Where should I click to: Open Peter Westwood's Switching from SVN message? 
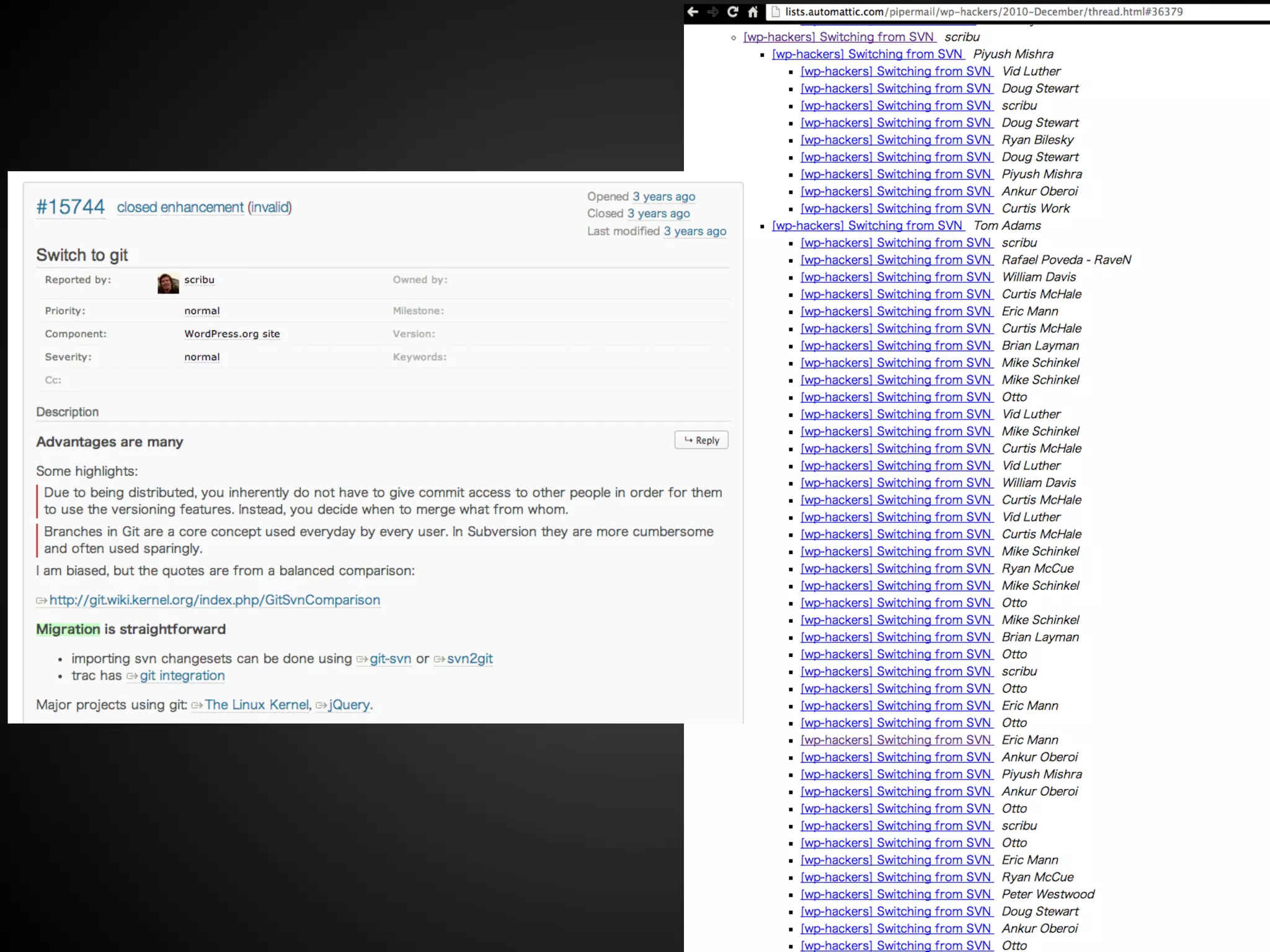point(895,894)
